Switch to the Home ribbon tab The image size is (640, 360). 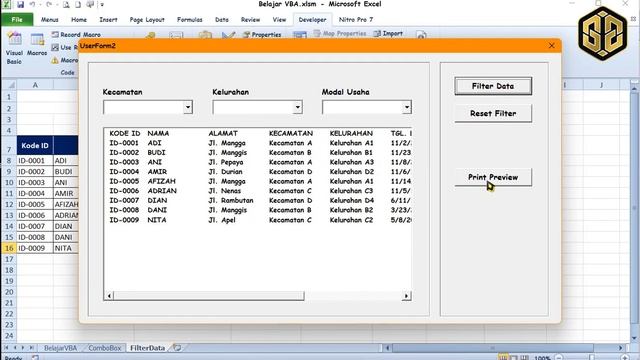coord(79,20)
